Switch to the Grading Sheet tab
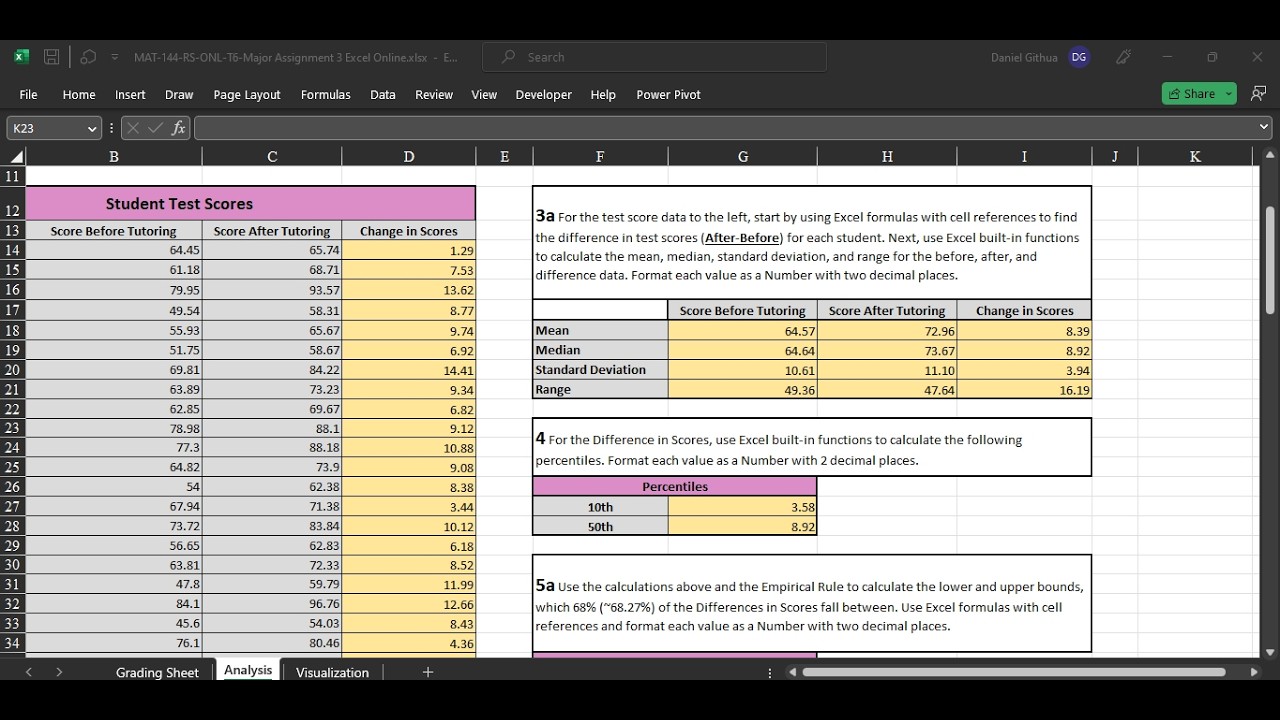Viewport: 1280px width, 720px height. (x=157, y=672)
